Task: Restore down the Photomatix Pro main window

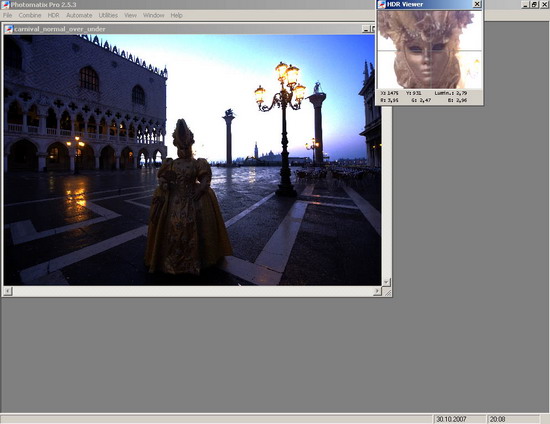Action: [534, 5]
